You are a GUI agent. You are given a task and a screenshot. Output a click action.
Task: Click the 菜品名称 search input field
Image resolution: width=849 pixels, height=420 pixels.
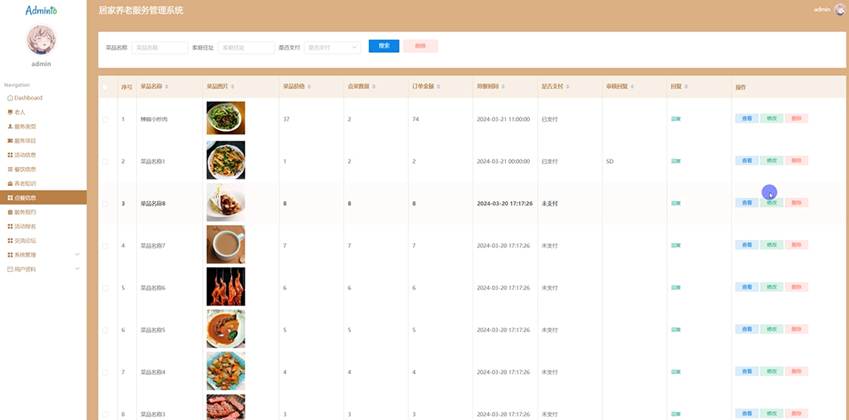pos(160,48)
